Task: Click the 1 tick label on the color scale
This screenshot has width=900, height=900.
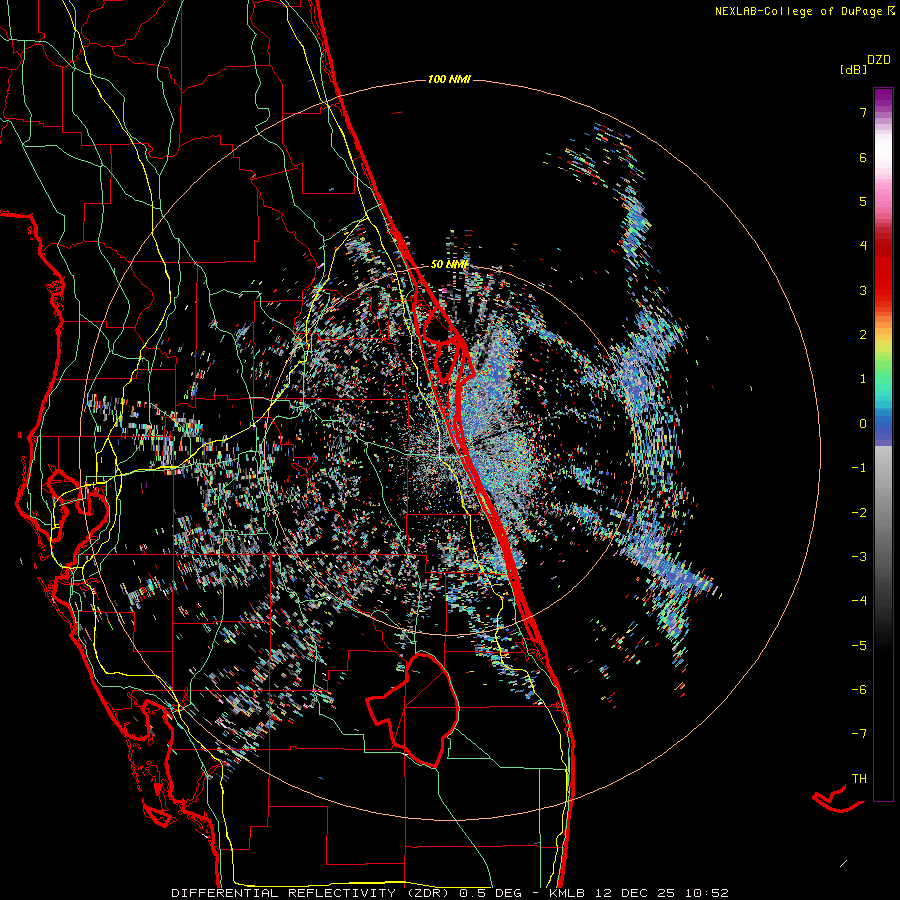Action: pos(863,379)
